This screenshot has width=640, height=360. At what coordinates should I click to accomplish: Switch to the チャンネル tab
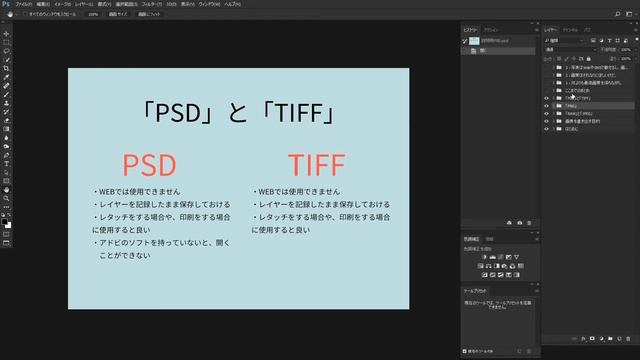pyautogui.click(x=570, y=30)
